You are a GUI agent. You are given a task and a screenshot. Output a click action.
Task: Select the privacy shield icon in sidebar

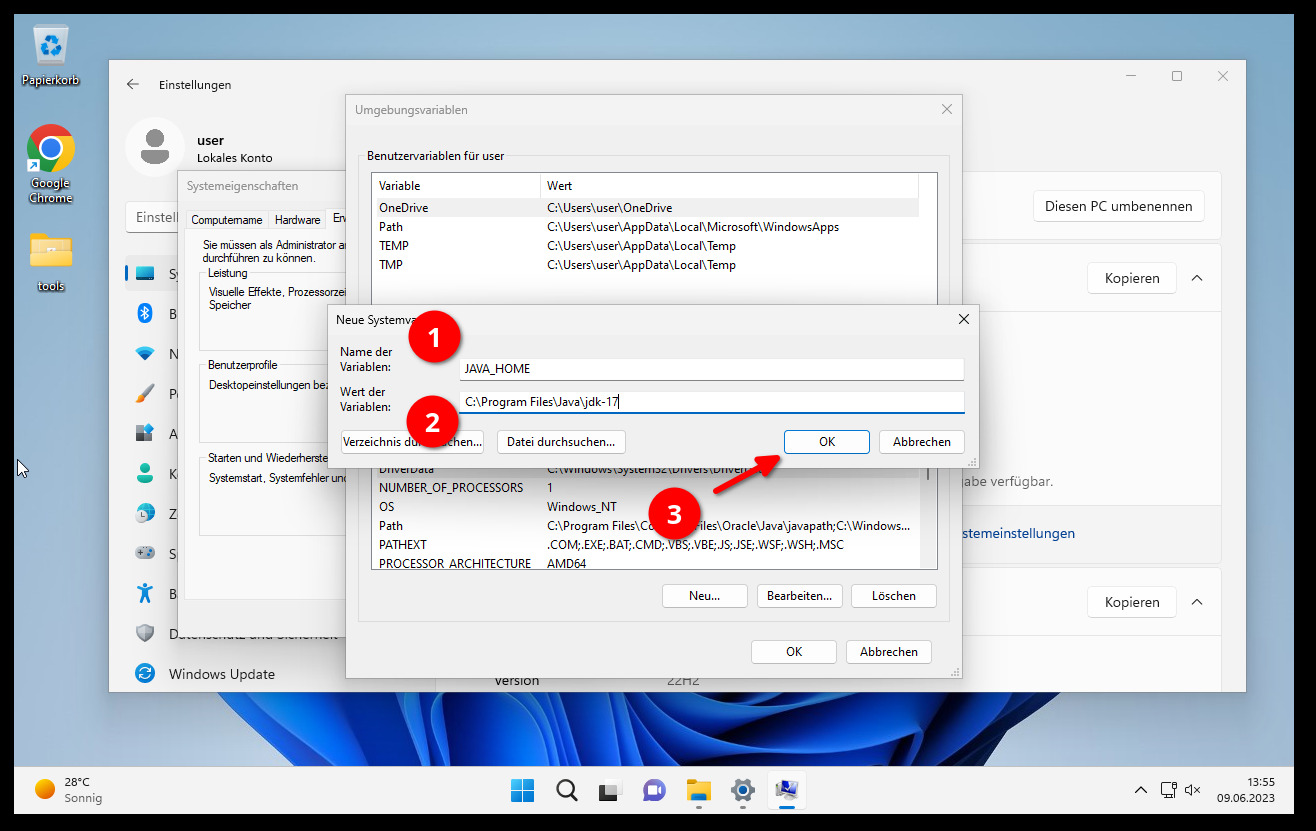pyautogui.click(x=145, y=633)
